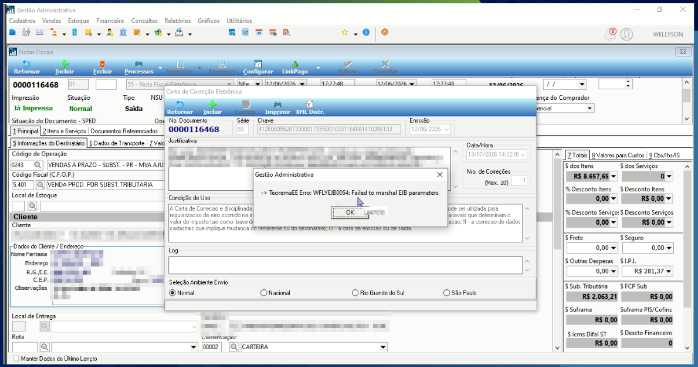Open the $ Seguro value dropdown
698x367 pixels.
tap(669, 248)
